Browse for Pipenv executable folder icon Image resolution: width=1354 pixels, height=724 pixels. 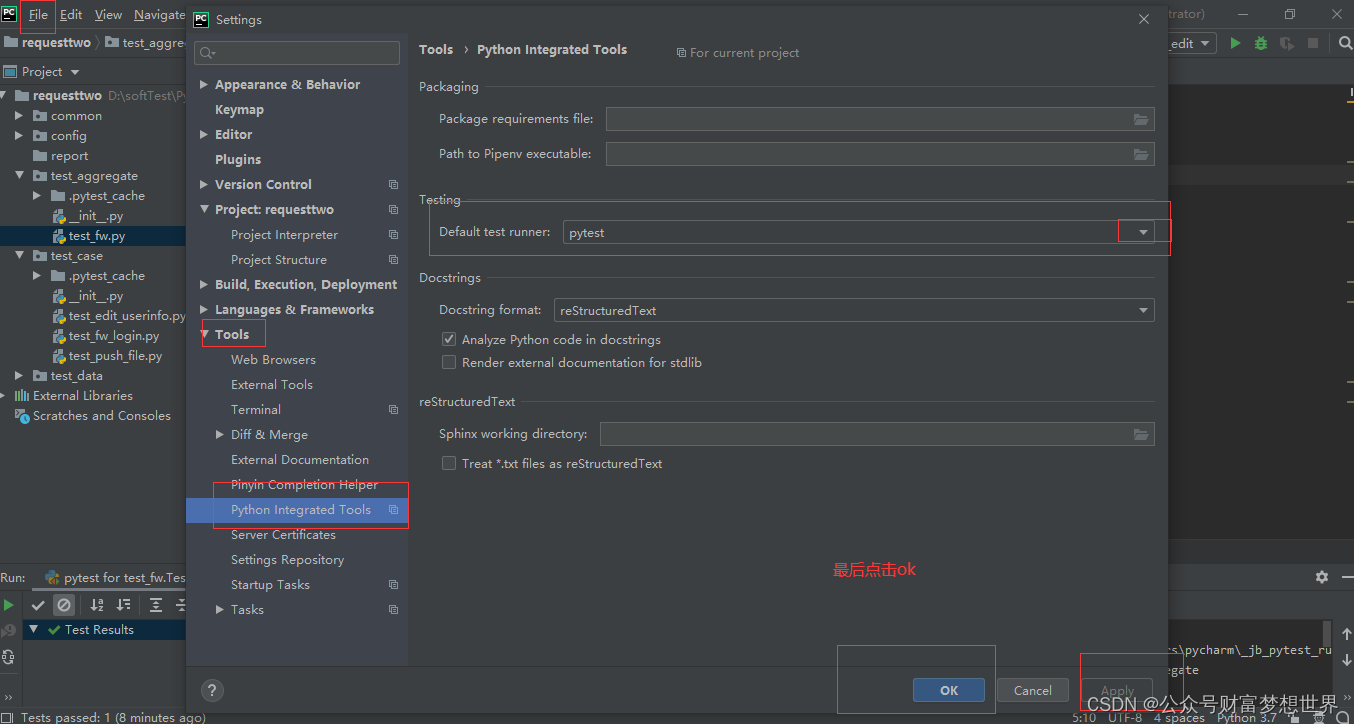coord(1141,154)
